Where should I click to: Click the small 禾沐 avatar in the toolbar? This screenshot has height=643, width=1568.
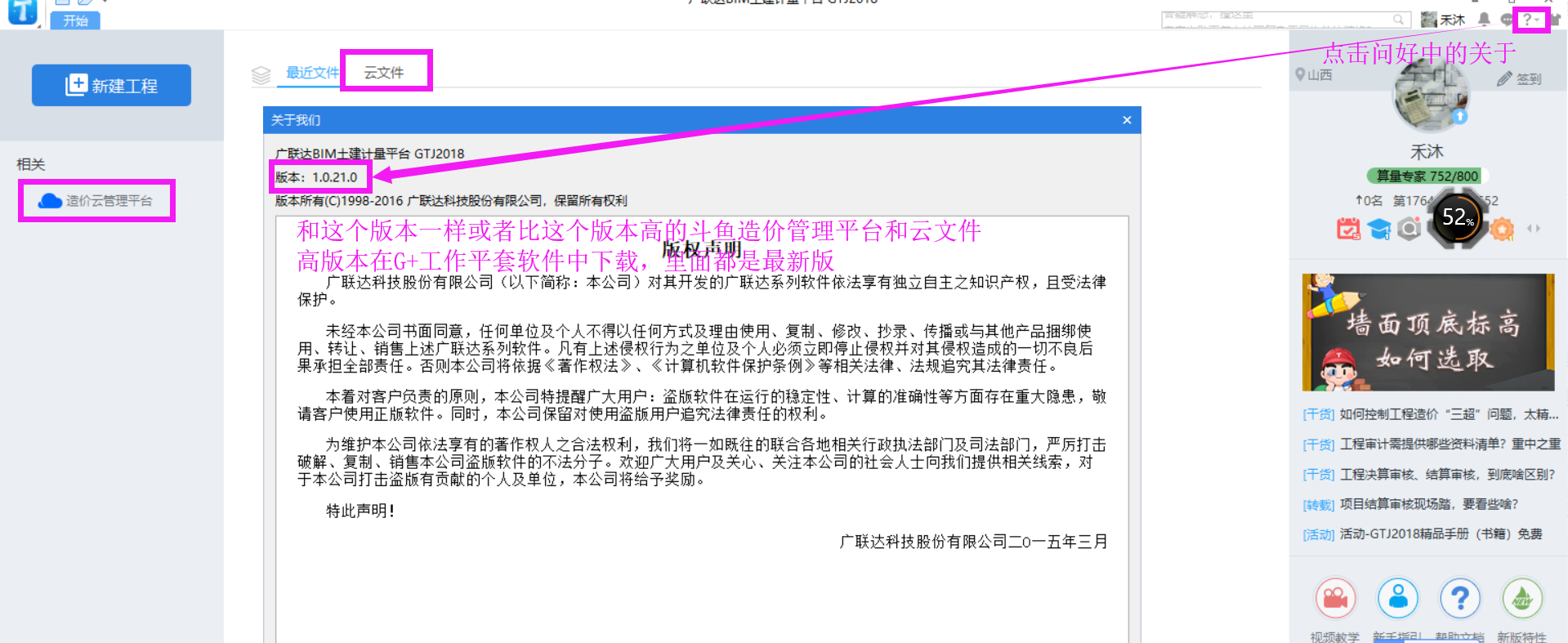1429,20
